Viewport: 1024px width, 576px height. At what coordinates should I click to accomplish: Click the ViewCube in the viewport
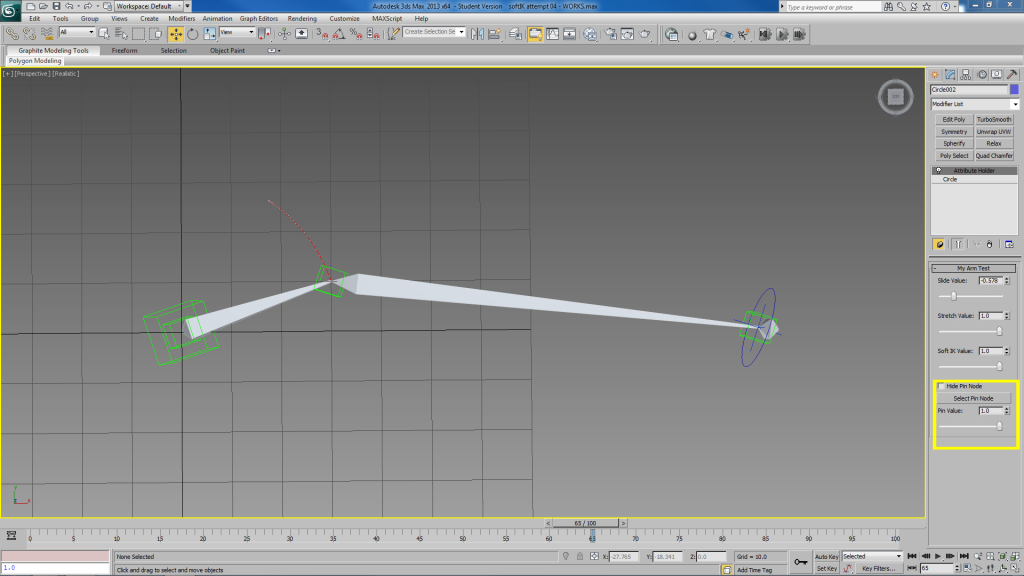tap(894, 97)
